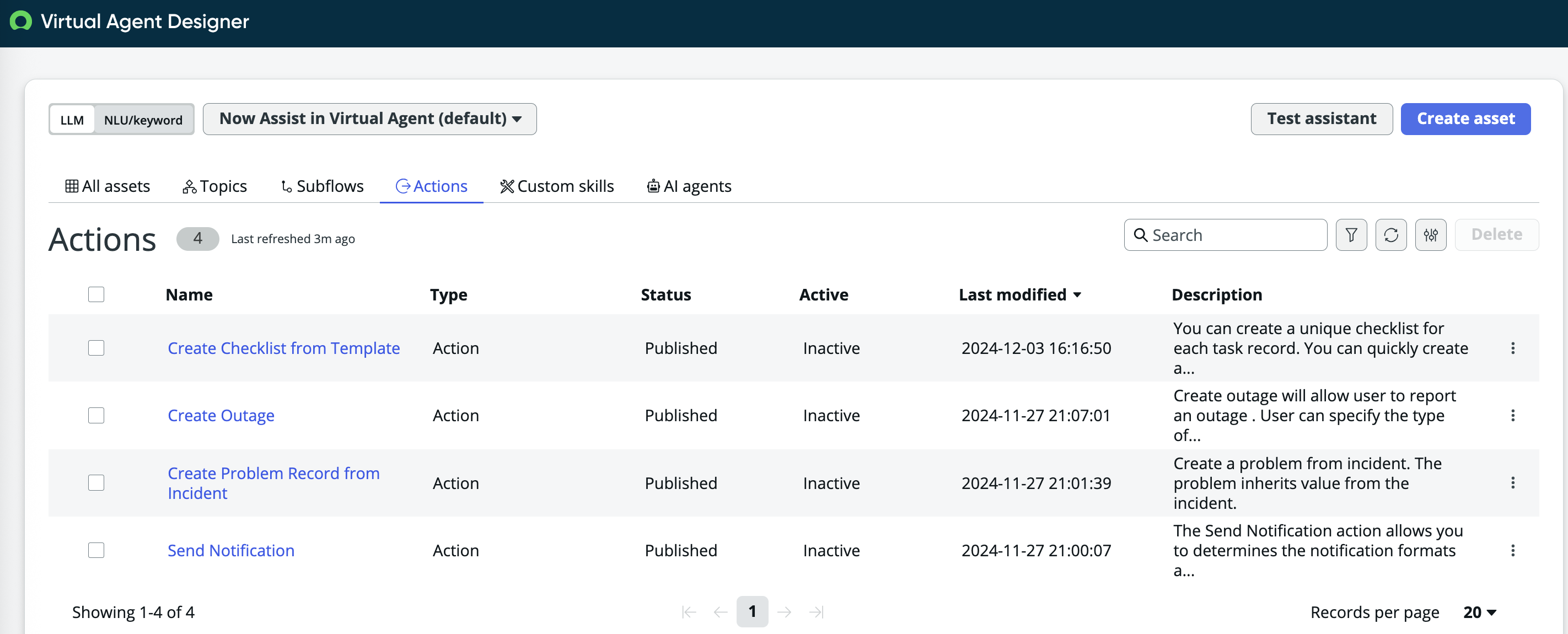The height and width of the screenshot is (634, 1568).
Task: Focus the Search input field
Action: click(x=1225, y=235)
